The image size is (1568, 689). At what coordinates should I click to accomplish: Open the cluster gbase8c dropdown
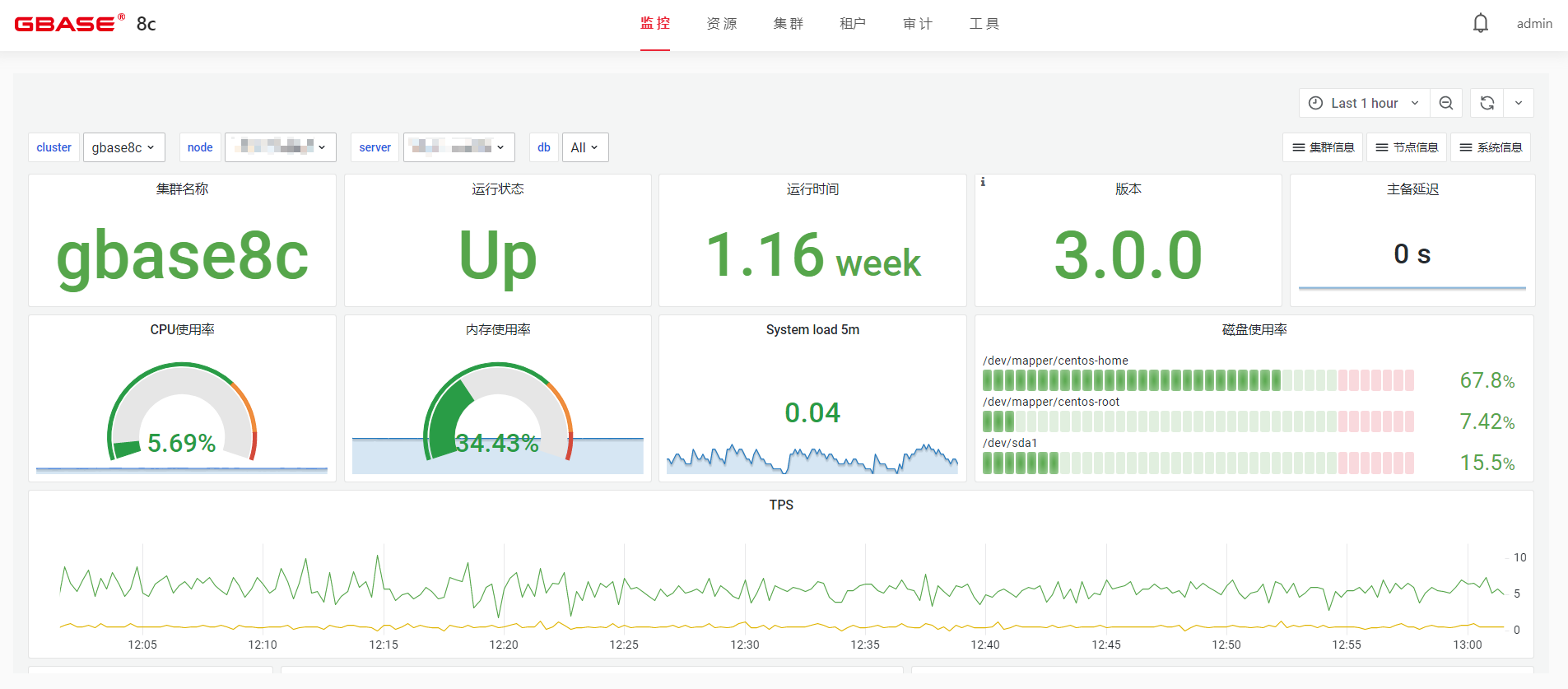(x=123, y=147)
